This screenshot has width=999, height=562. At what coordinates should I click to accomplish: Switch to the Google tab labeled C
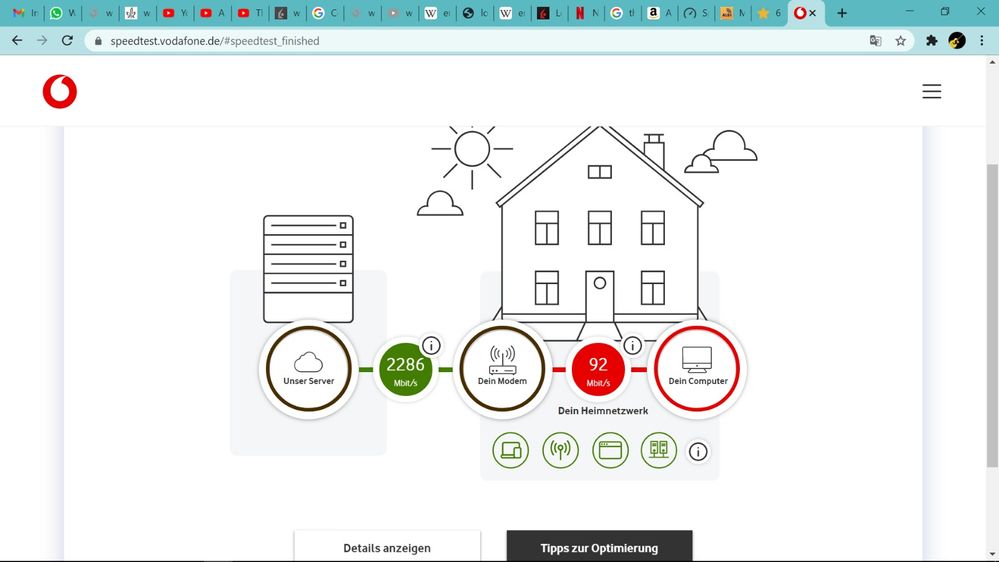tap(324, 13)
